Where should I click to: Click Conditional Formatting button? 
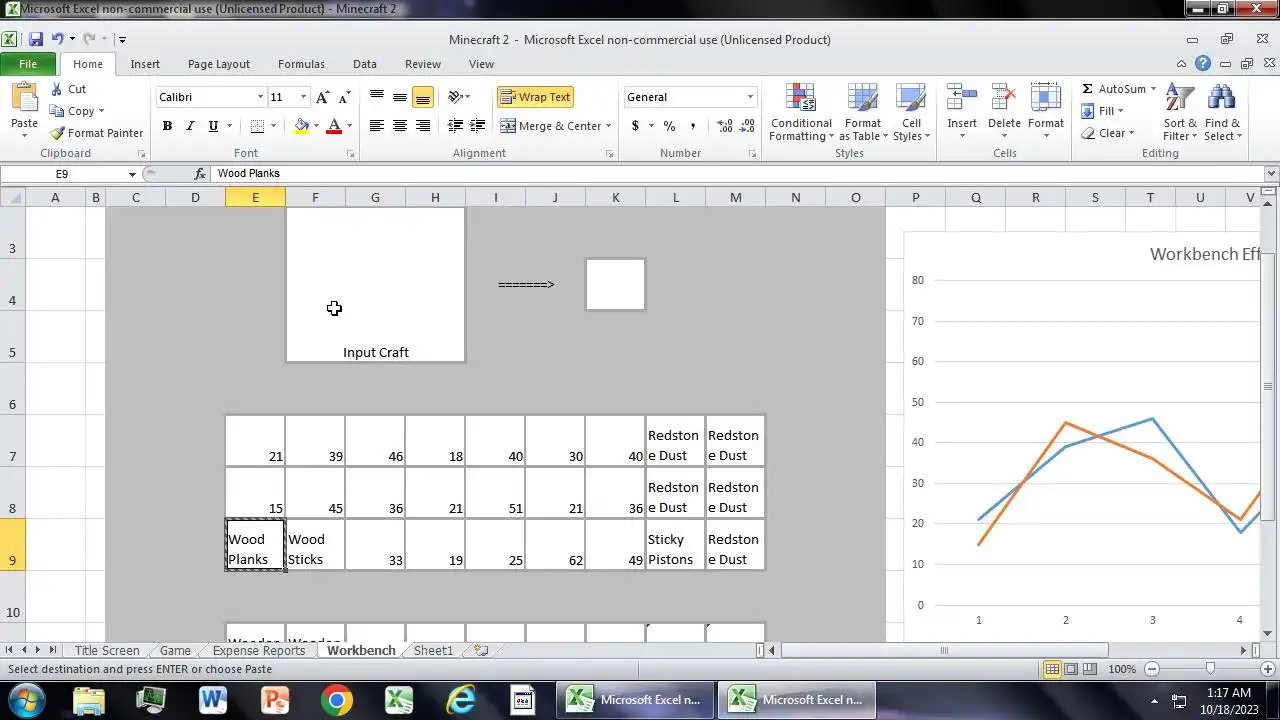pos(801,113)
